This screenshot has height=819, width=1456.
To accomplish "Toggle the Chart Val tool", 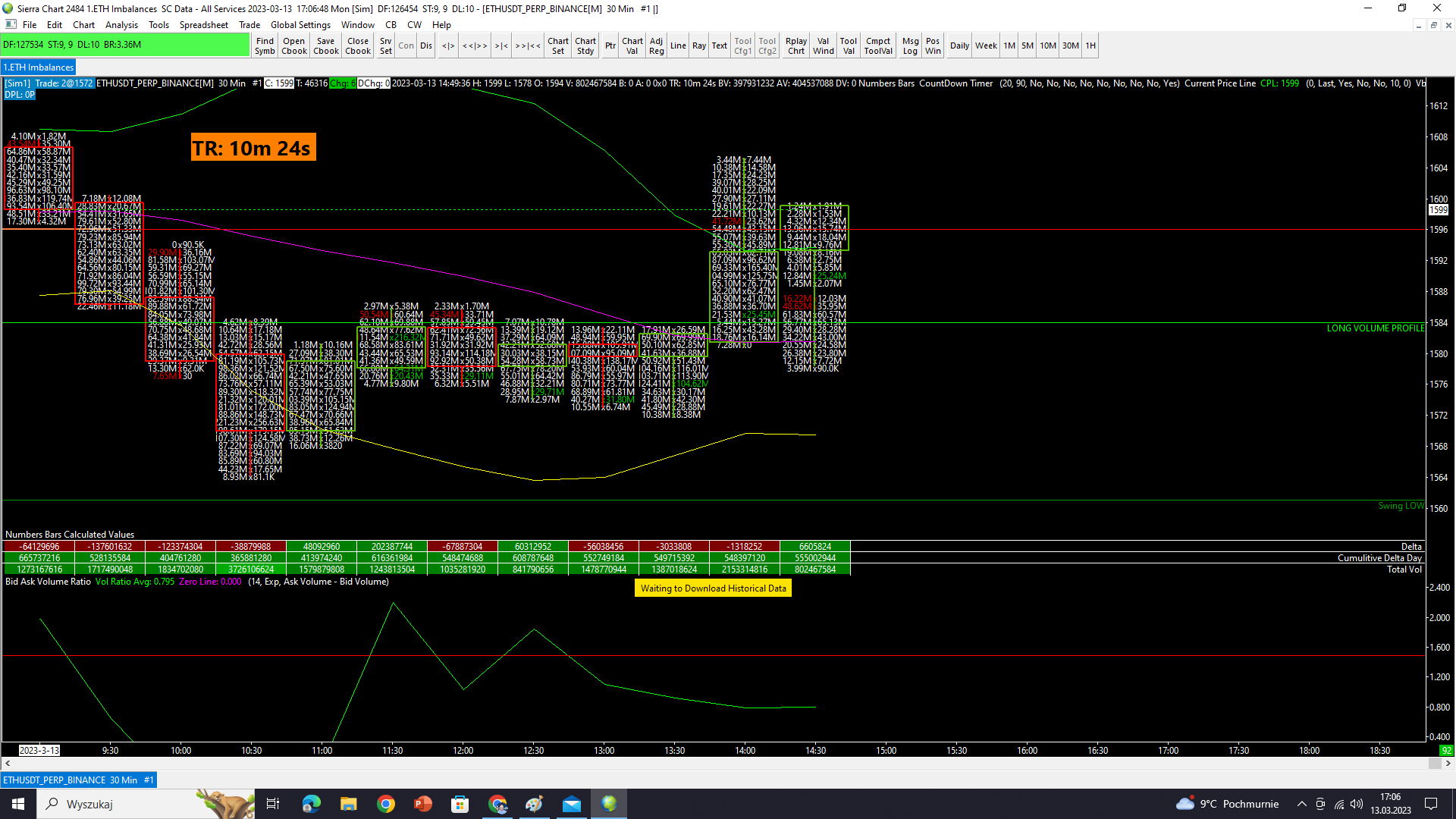I will [632, 45].
